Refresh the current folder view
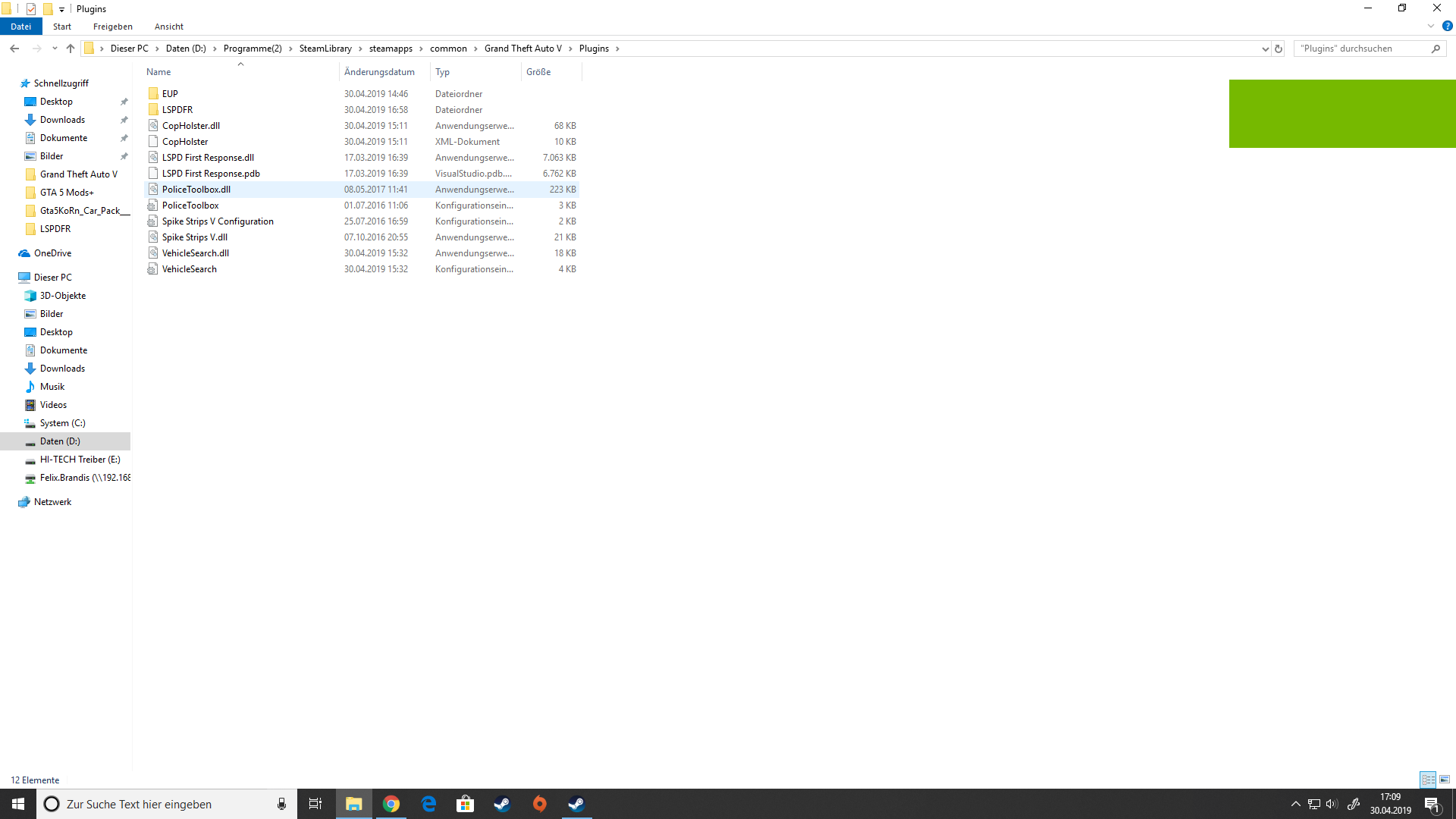This screenshot has height=819, width=1456. click(1279, 49)
